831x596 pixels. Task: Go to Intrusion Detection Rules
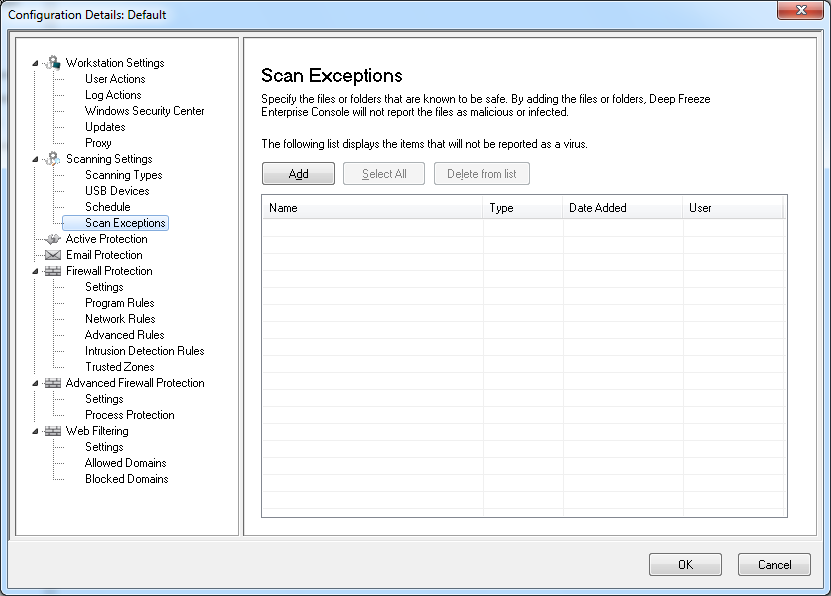coord(144,351)
